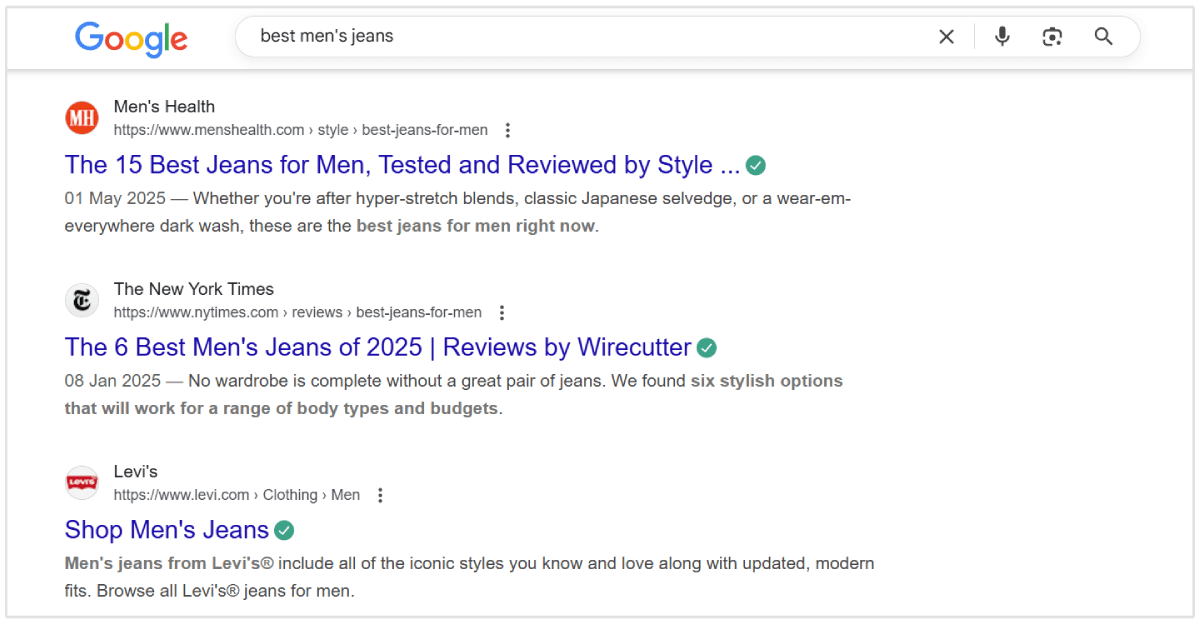
Task: Click the Men's Health favicon
Action: click(82, 118)
